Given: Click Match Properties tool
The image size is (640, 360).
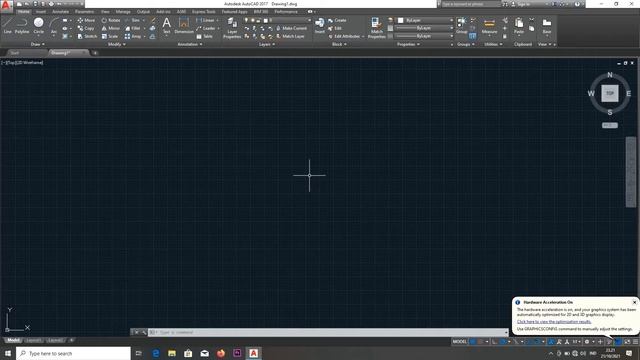Looking at the screenshot, I should (376, 28).
